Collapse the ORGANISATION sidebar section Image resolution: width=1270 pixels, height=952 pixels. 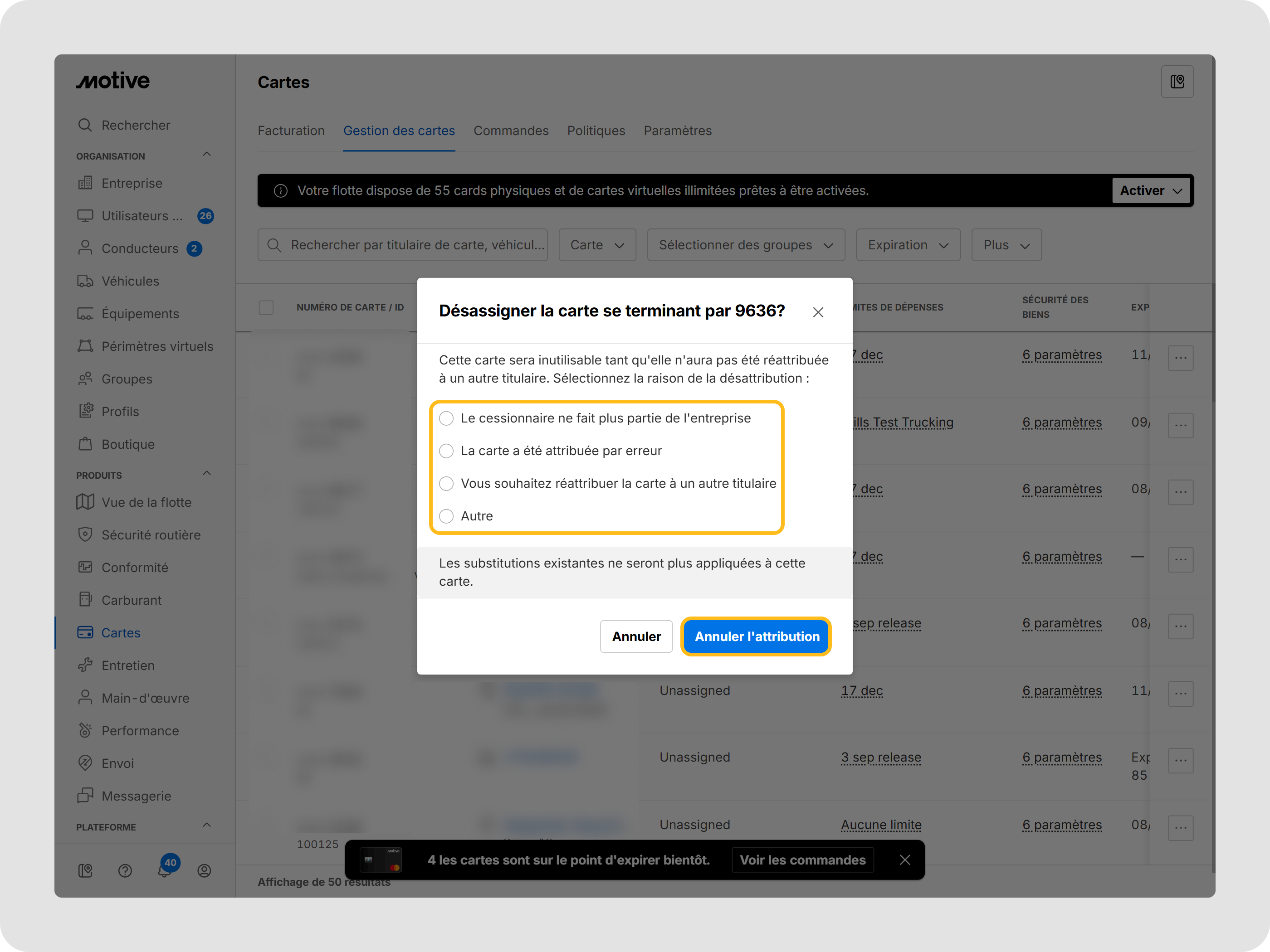[207, 155]
